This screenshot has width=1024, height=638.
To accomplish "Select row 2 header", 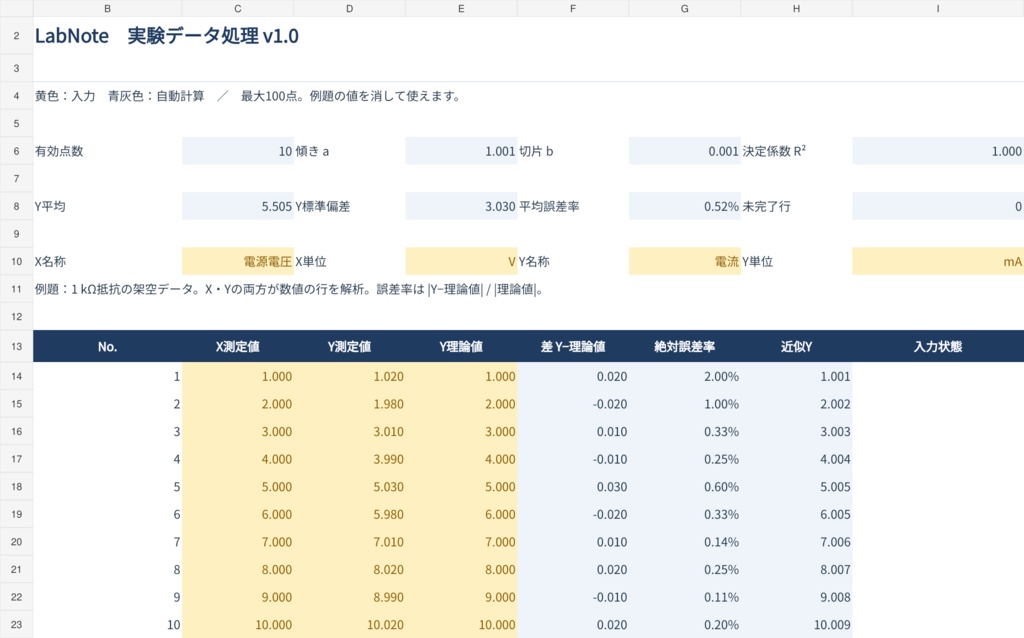I will [16, 36].
